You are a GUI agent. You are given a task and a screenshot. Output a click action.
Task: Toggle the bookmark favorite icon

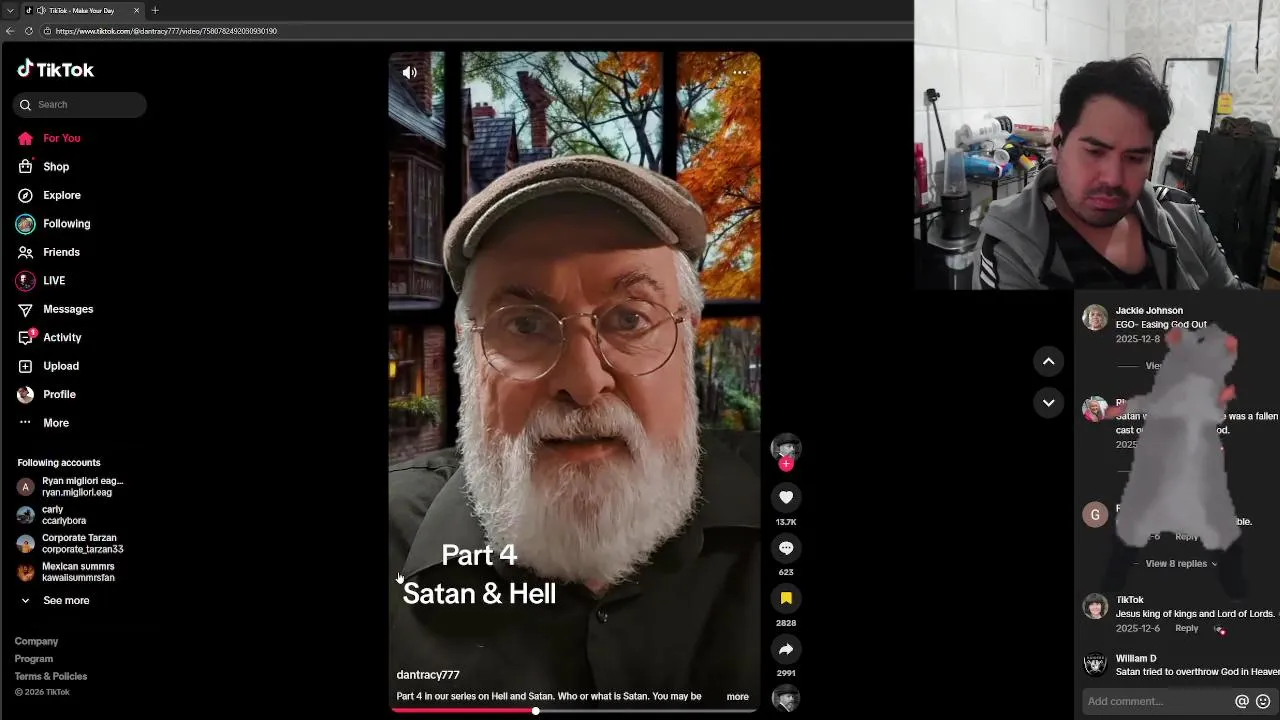coord(786,598)
